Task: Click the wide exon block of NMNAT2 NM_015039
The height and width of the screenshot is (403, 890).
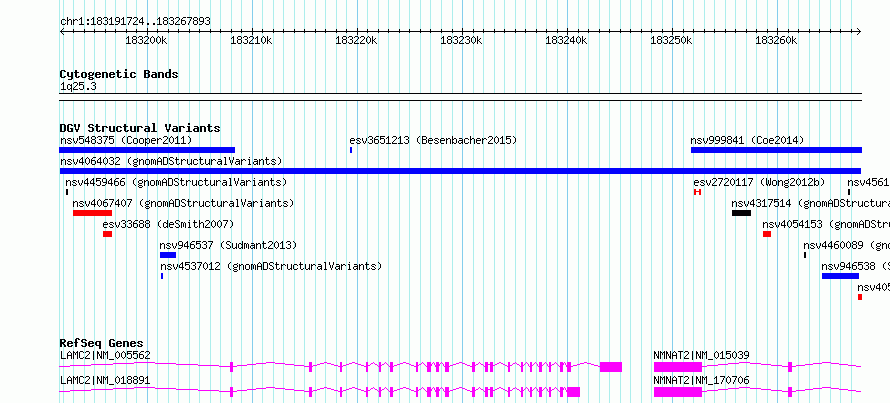Action: pos(678,367)
